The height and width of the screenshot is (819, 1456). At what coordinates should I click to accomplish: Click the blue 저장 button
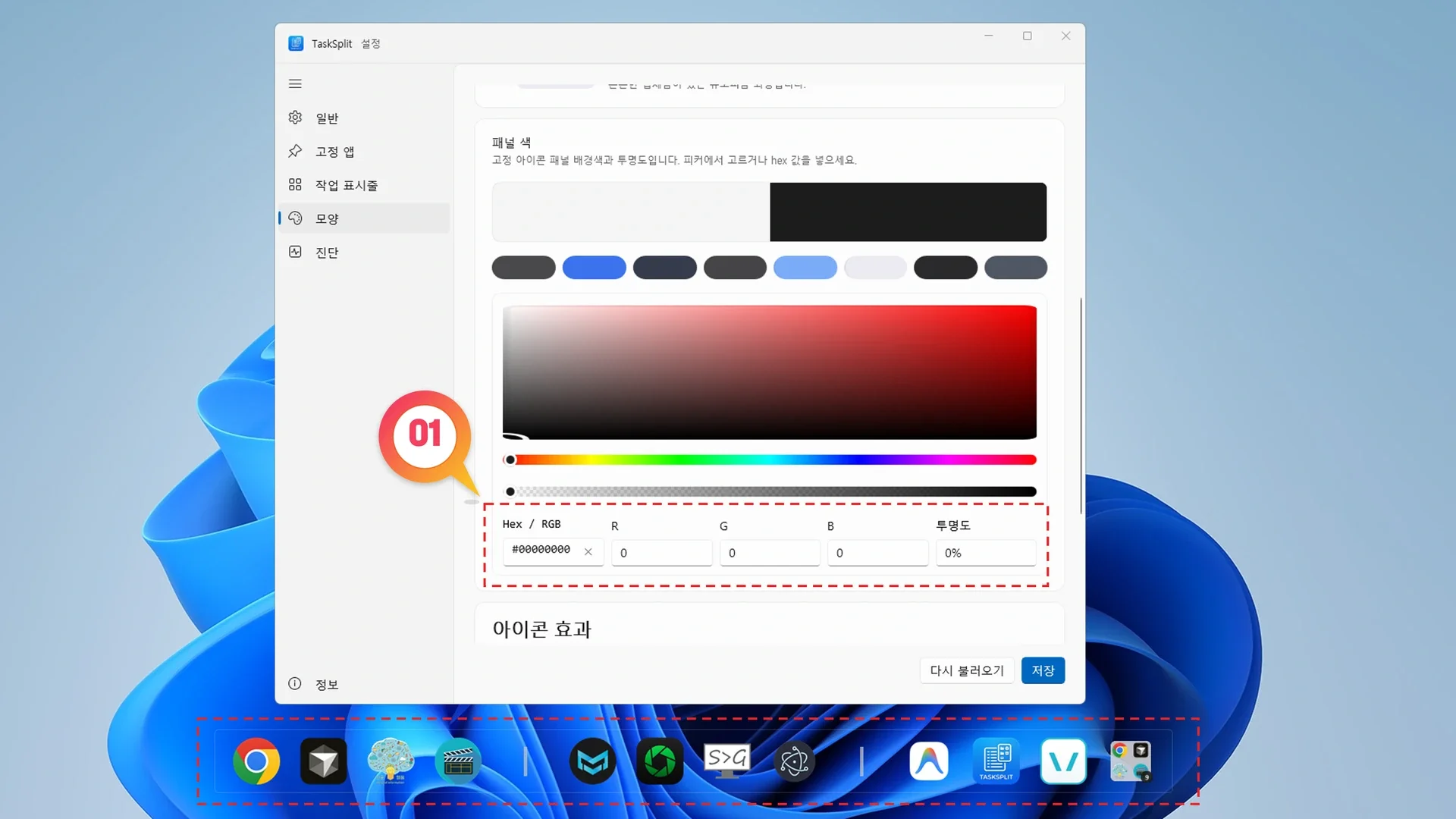[x=1043, y=670]
